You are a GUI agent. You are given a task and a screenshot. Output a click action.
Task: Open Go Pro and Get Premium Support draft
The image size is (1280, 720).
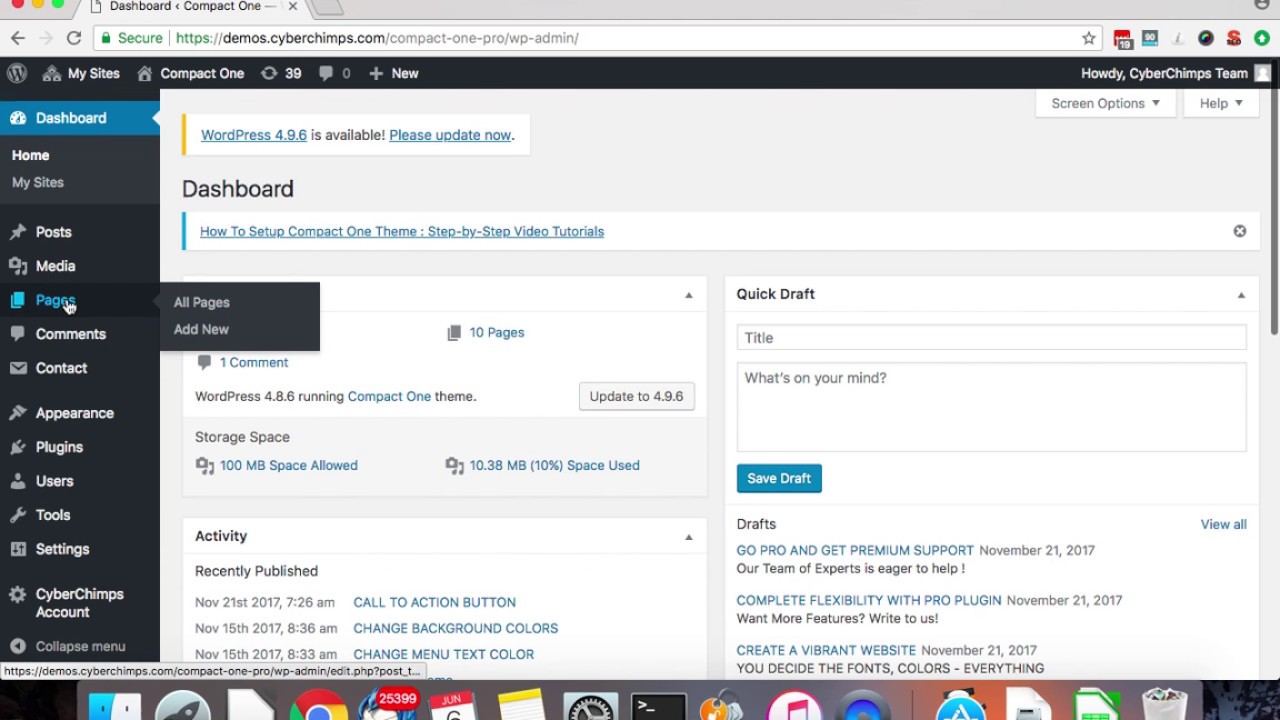(855, 550)
